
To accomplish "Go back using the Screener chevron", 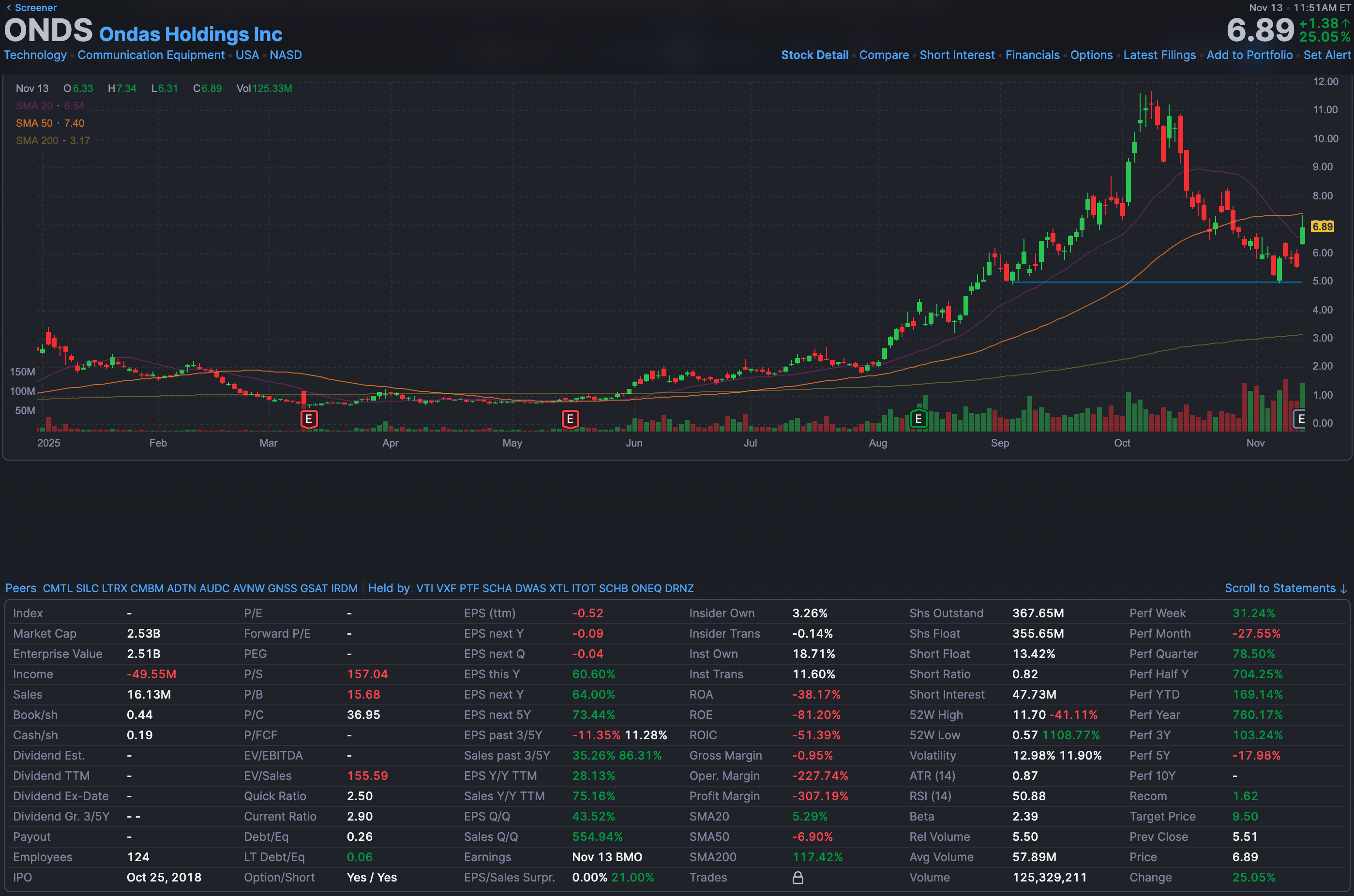I will (9, 7).
